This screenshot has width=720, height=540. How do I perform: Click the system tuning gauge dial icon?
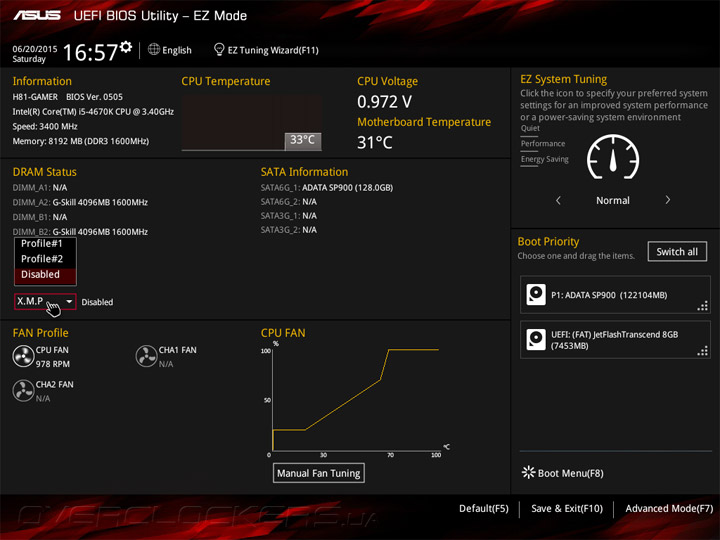click(613, 157)
